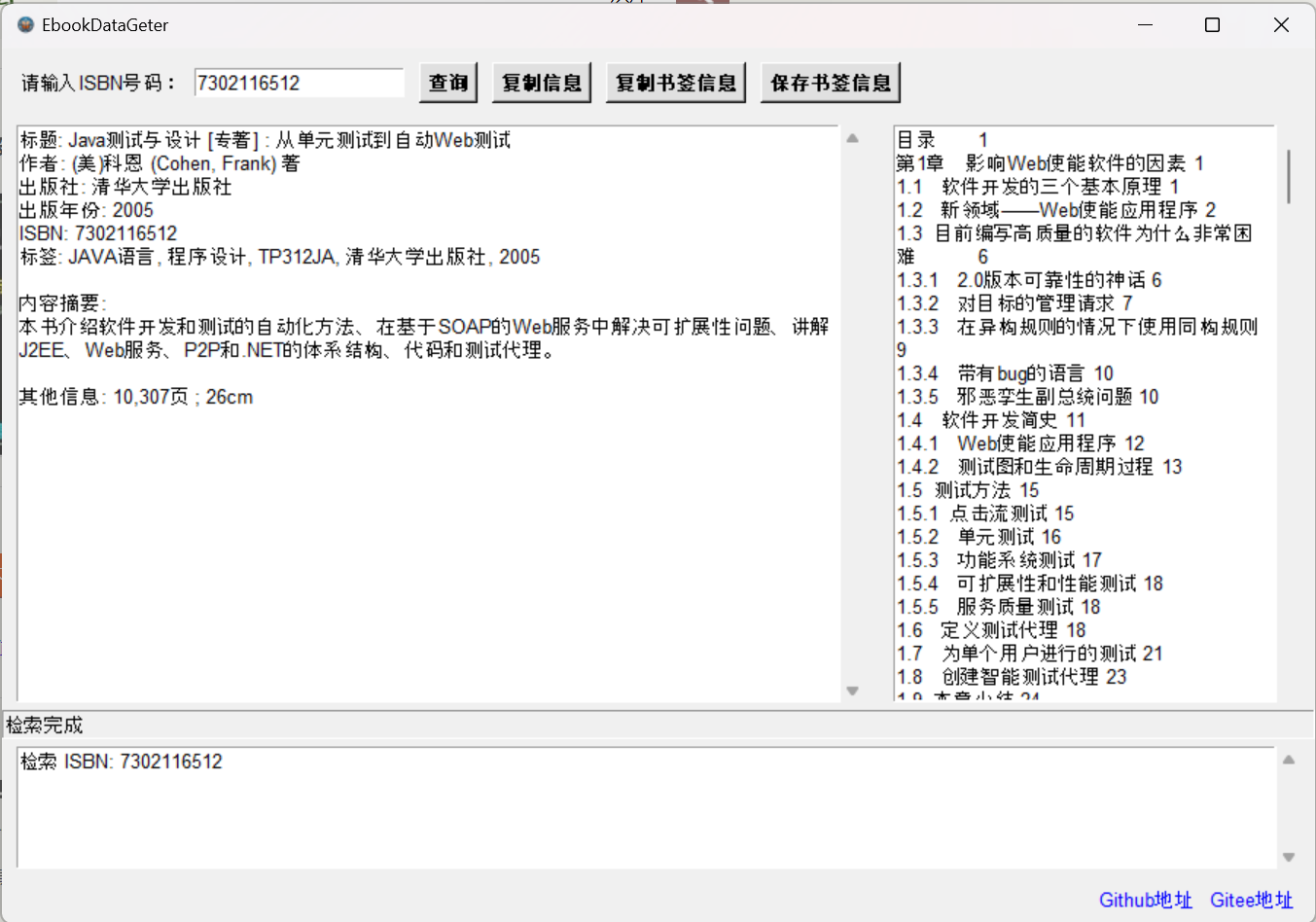Click the bookmark row 1.3.1 2.0版本可靠性的神话
The height and width of the screenshot is (922, 1316).
[x=1030, y=280]
